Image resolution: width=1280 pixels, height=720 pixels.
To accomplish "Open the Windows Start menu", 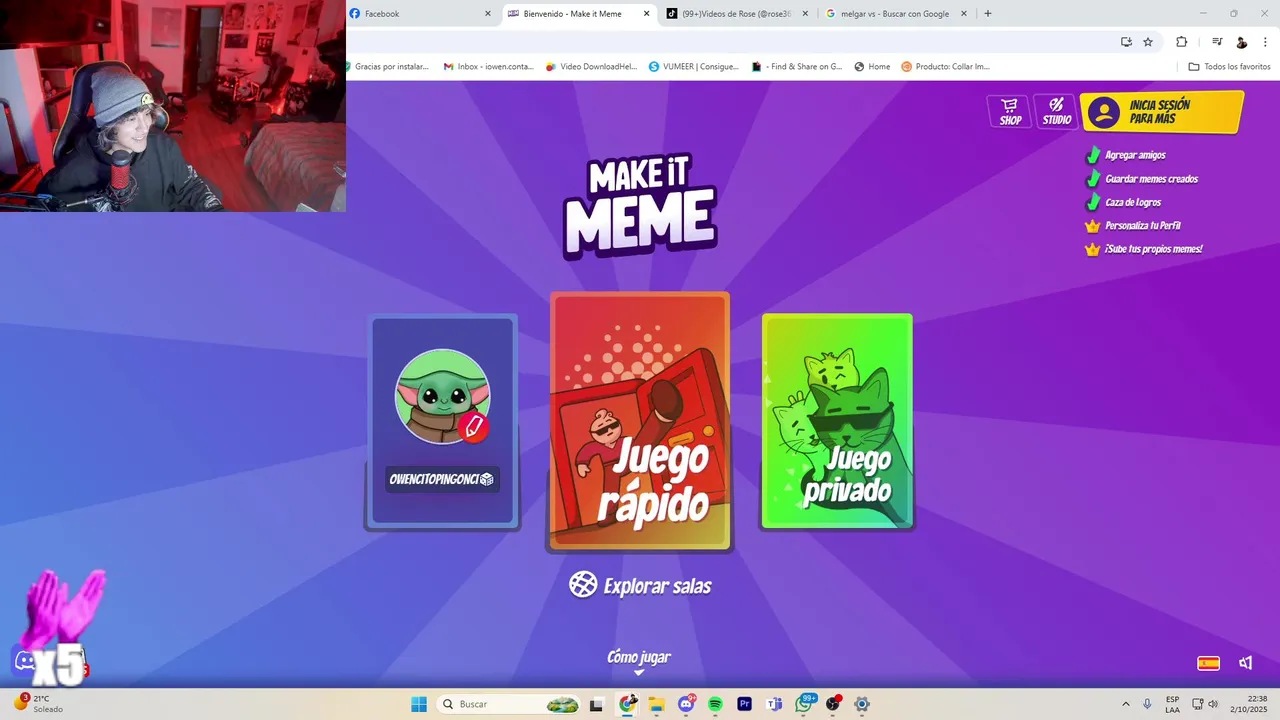I will (419, 704).
